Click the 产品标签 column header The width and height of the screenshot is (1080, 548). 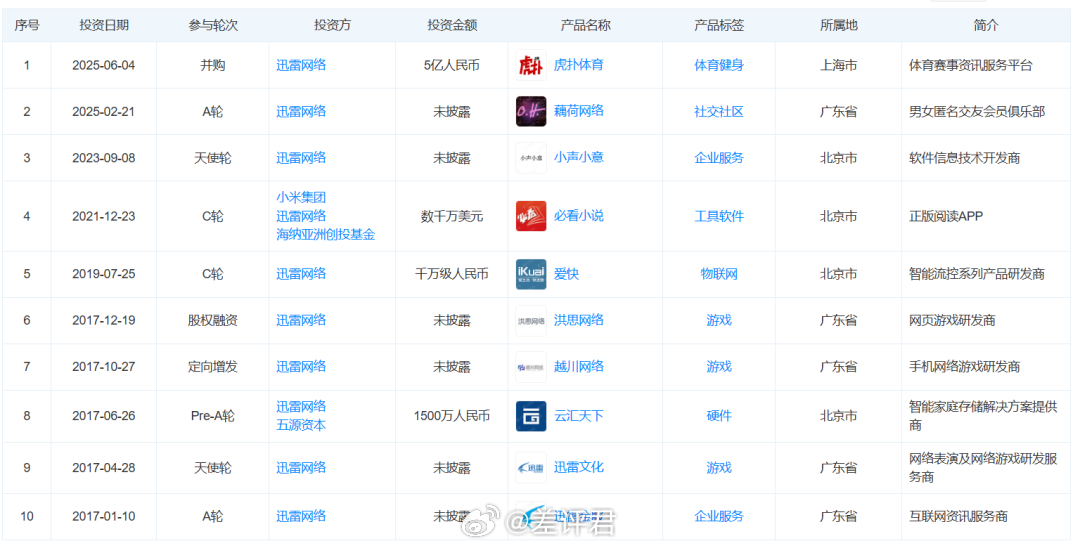(x=718, y=25)
